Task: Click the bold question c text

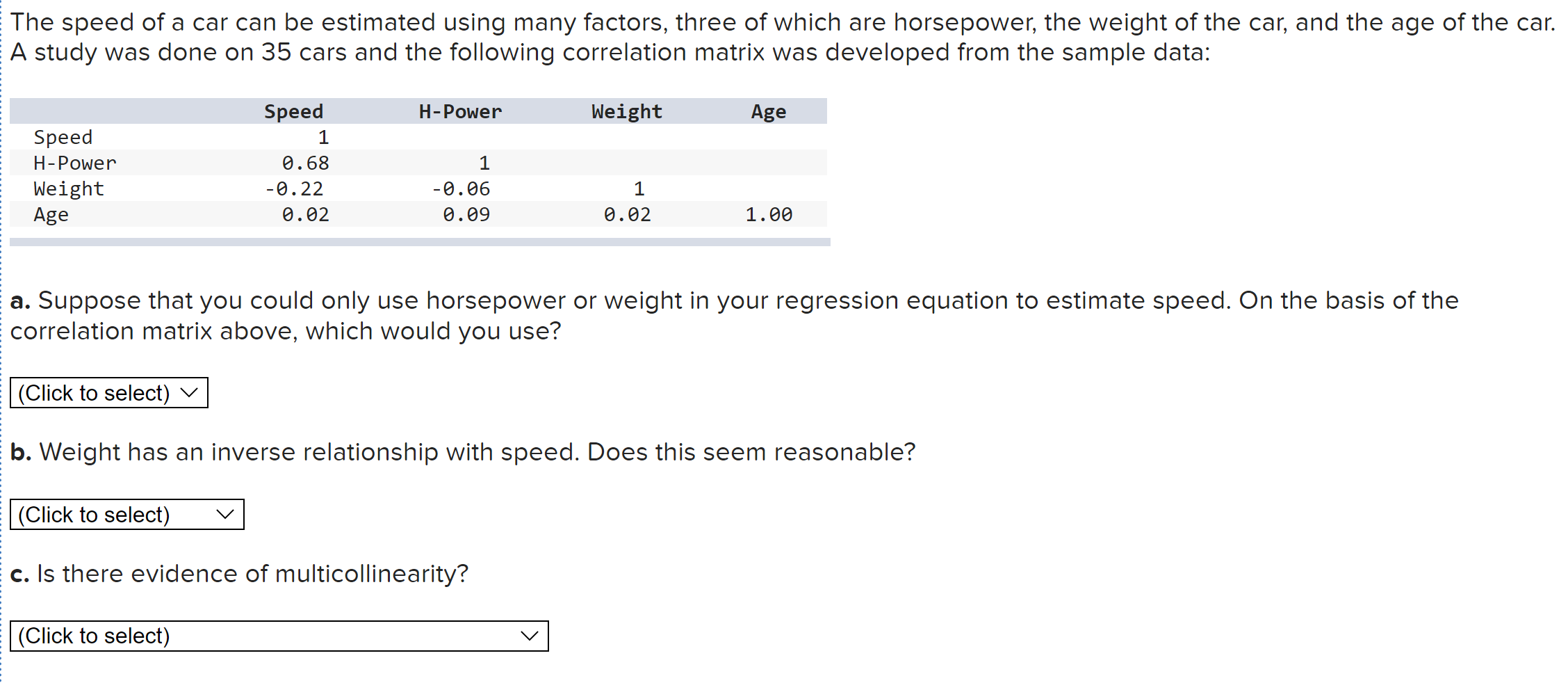Action: tap(21, 573)
